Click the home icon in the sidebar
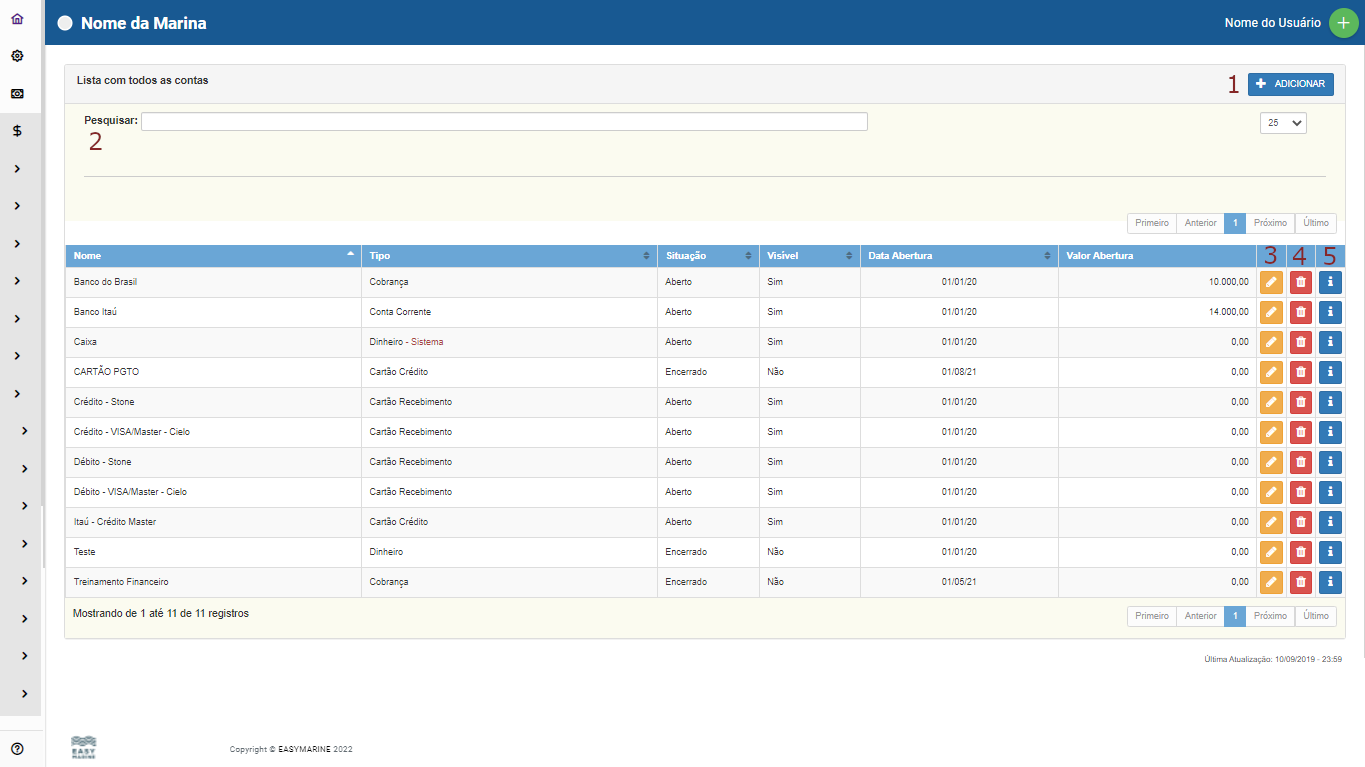 17,19
